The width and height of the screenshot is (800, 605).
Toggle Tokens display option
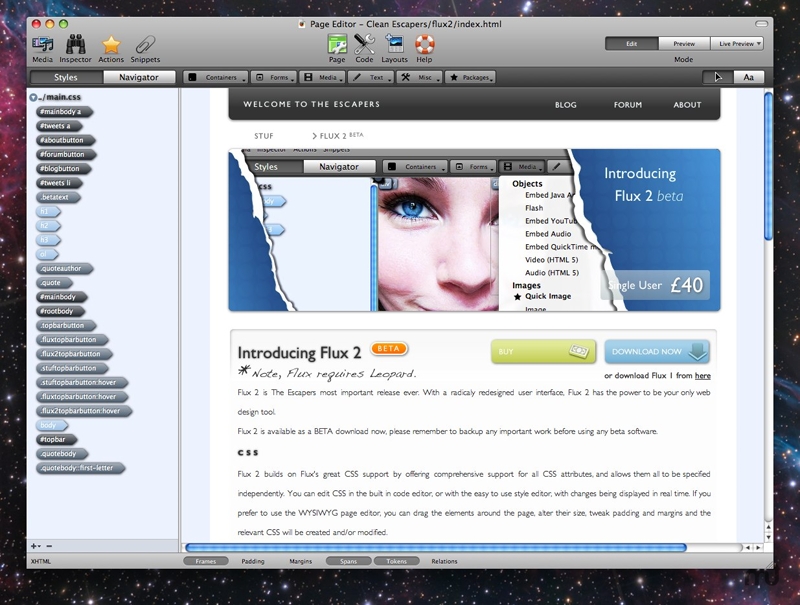[396, 561]
